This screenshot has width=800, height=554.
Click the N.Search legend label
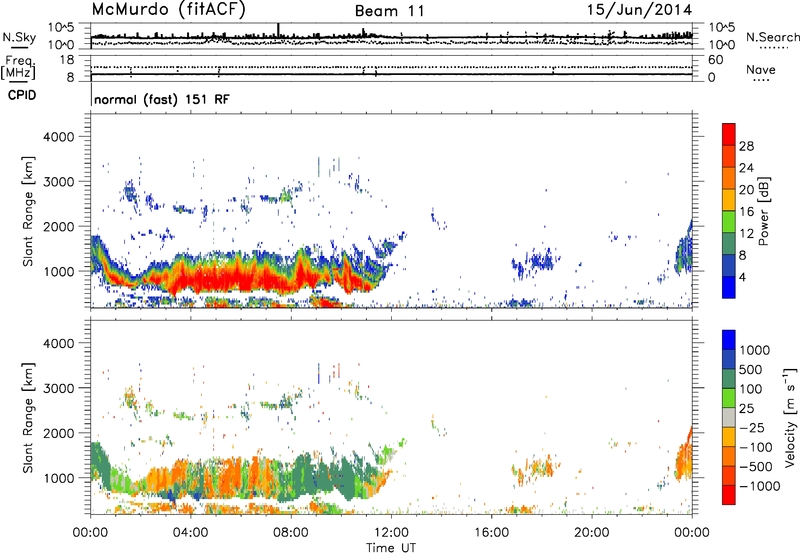(772, 37)
